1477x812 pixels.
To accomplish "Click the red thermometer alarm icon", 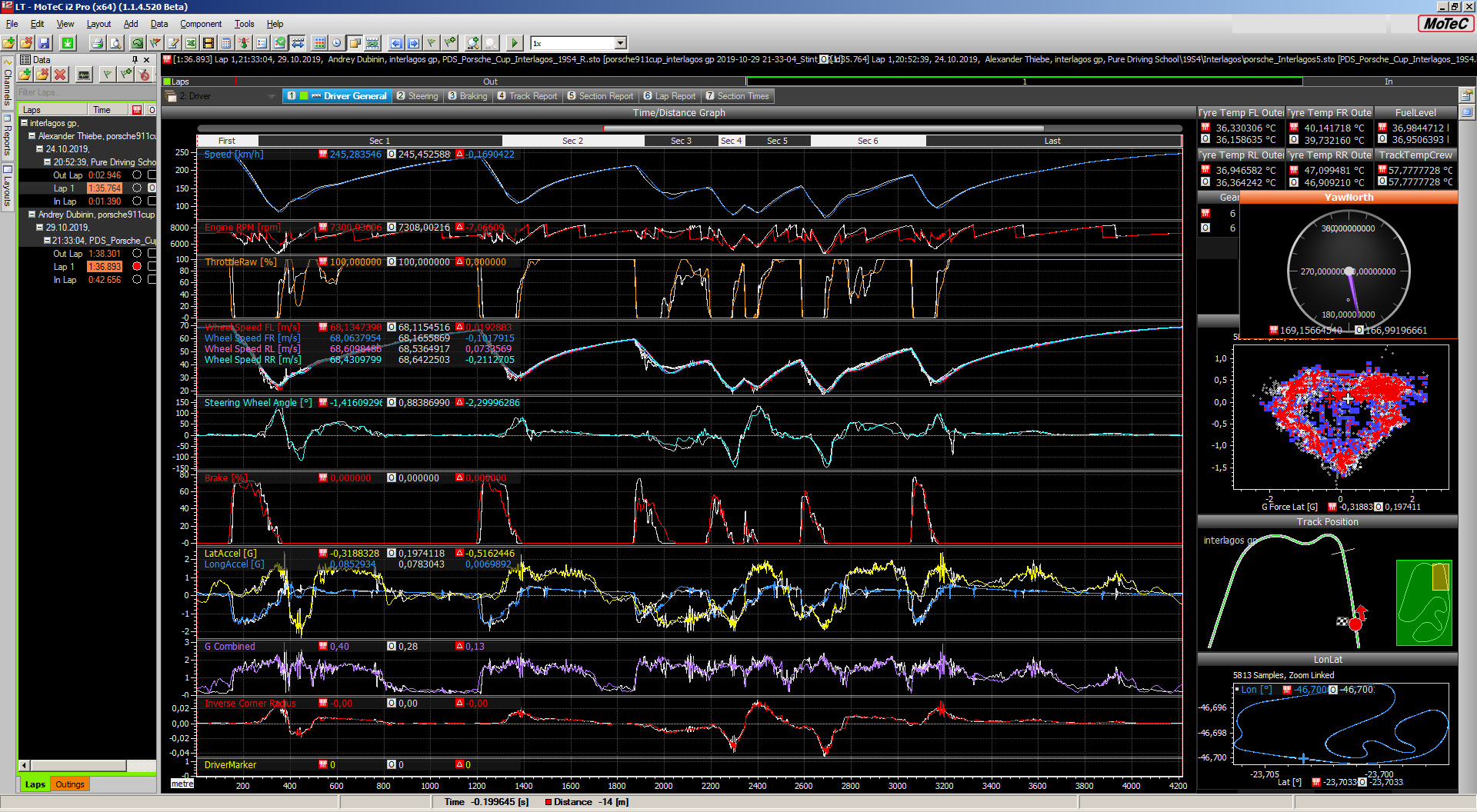I will click(x=244, y=43).
